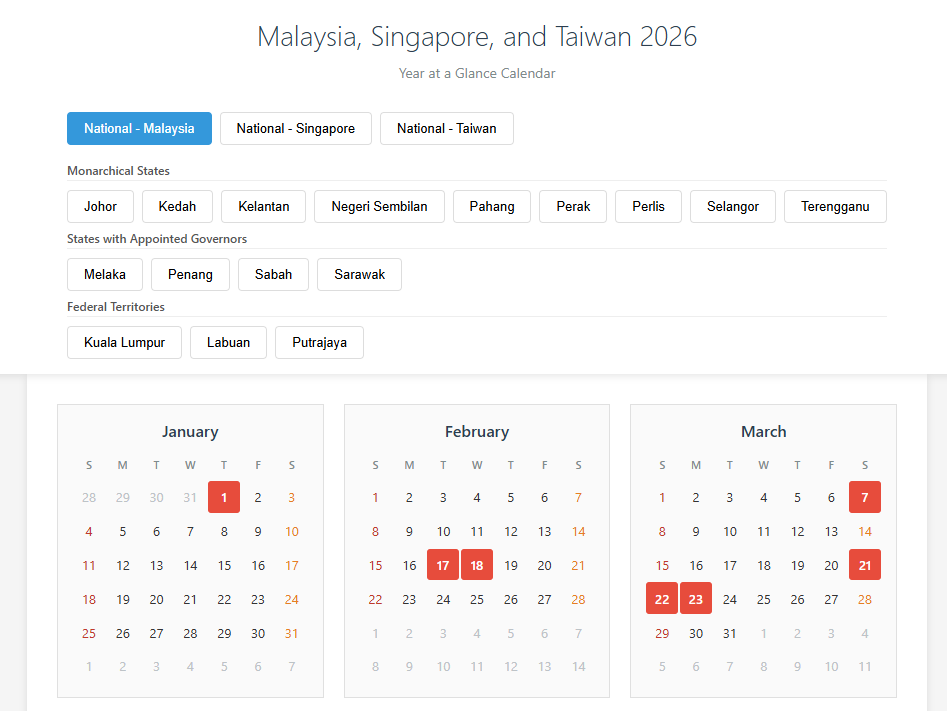Viewport: 947px width, 711px height.
Task: Select the Kelantan button
Action: pos(263,206)
